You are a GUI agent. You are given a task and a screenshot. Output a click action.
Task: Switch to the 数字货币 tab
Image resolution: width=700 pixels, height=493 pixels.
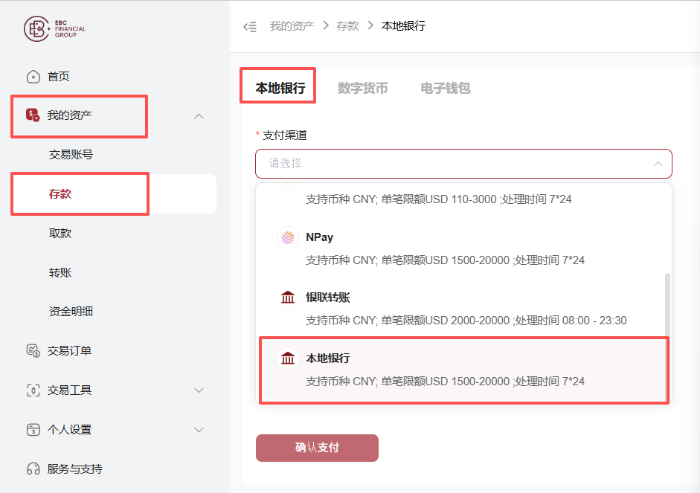362,88
